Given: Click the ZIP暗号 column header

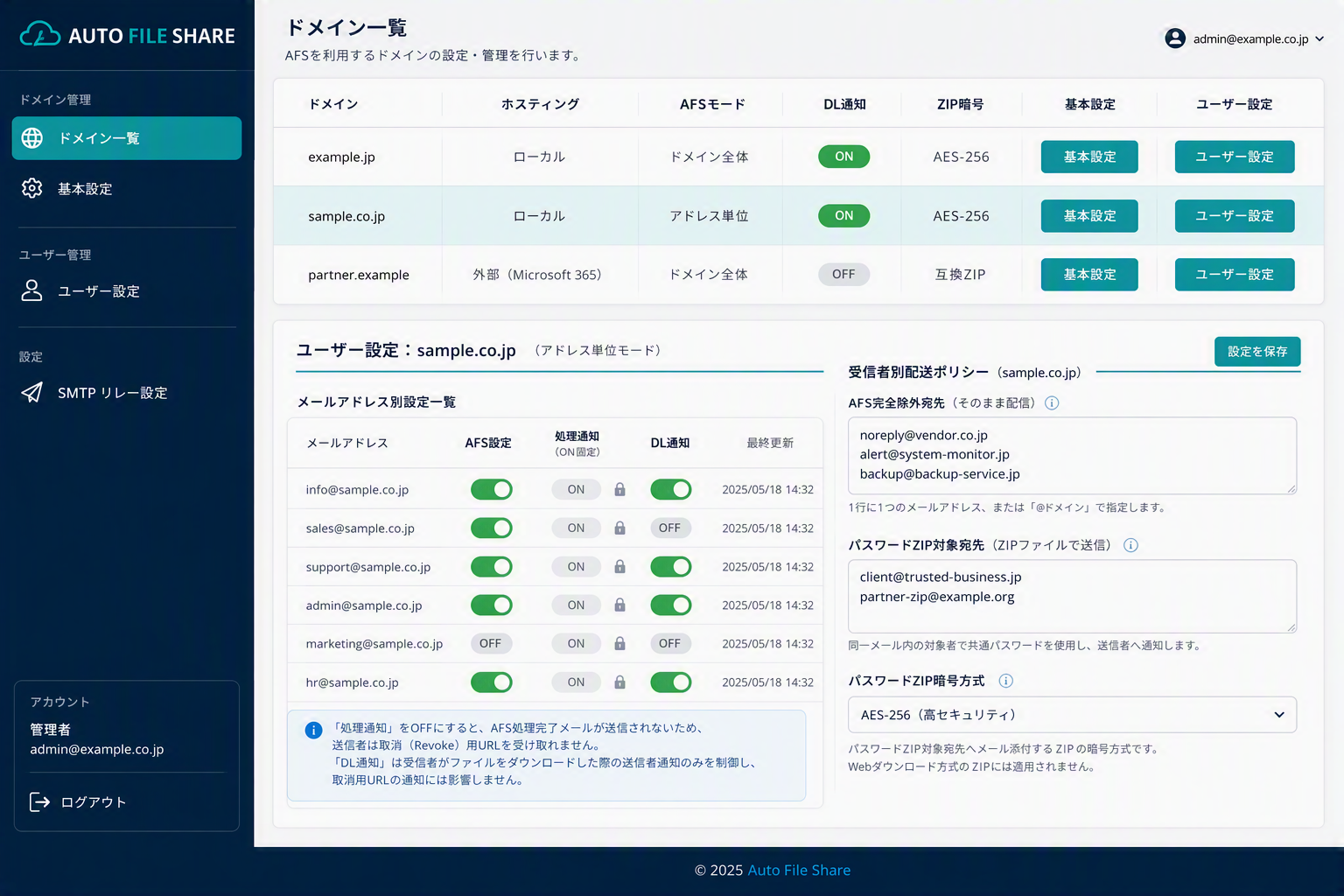Looking at the screenshot, I should tap(960, 104).
